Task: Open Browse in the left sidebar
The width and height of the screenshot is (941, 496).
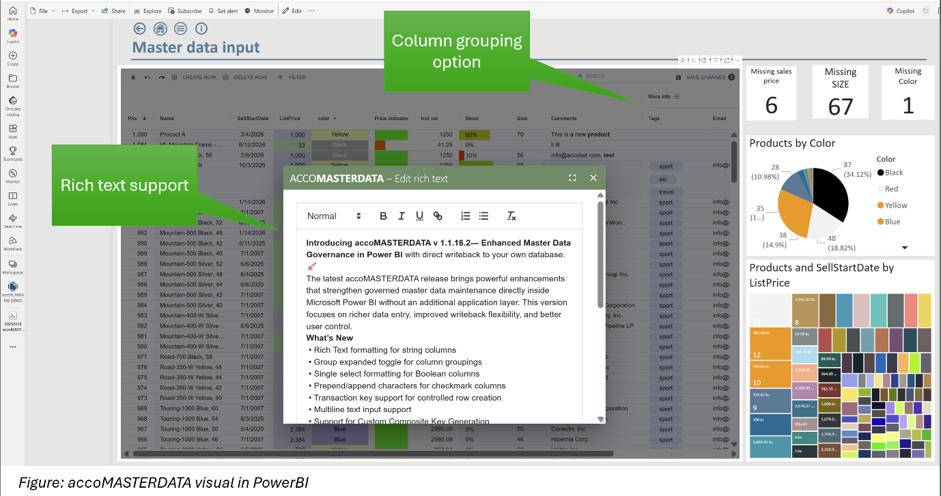Action: click(13, 81)
